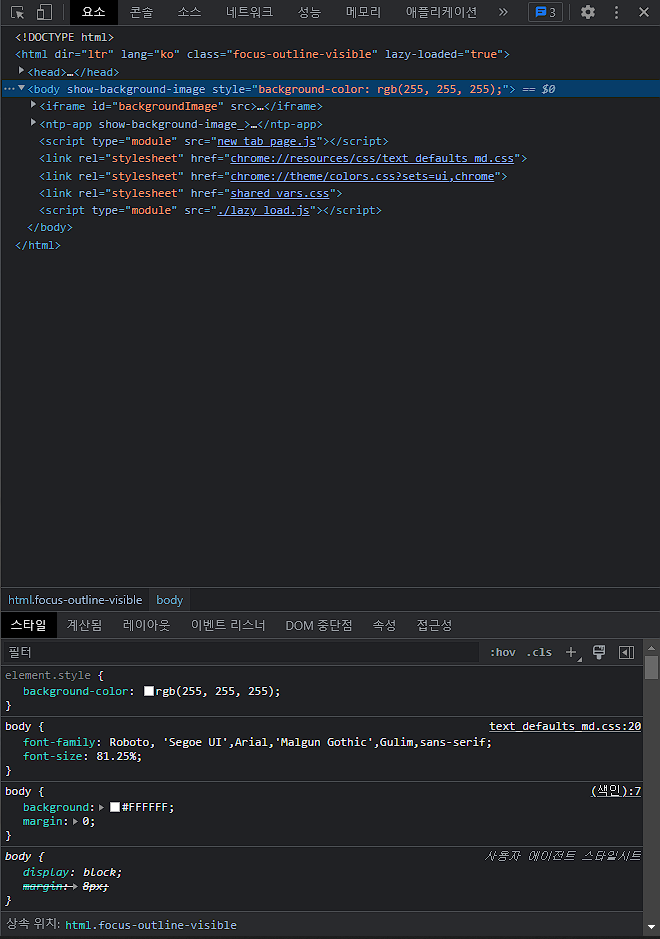Select the body breadcrumb
The image size is (660, 939).
[x=169, y=600]
